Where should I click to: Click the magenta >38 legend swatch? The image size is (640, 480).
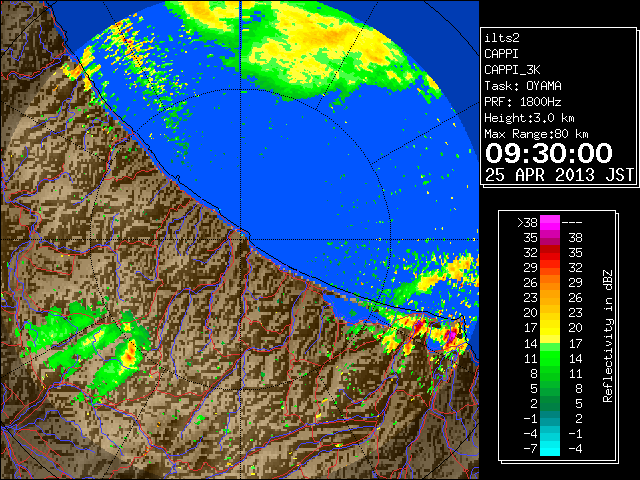pyautogui.click(x=550, y=223)
